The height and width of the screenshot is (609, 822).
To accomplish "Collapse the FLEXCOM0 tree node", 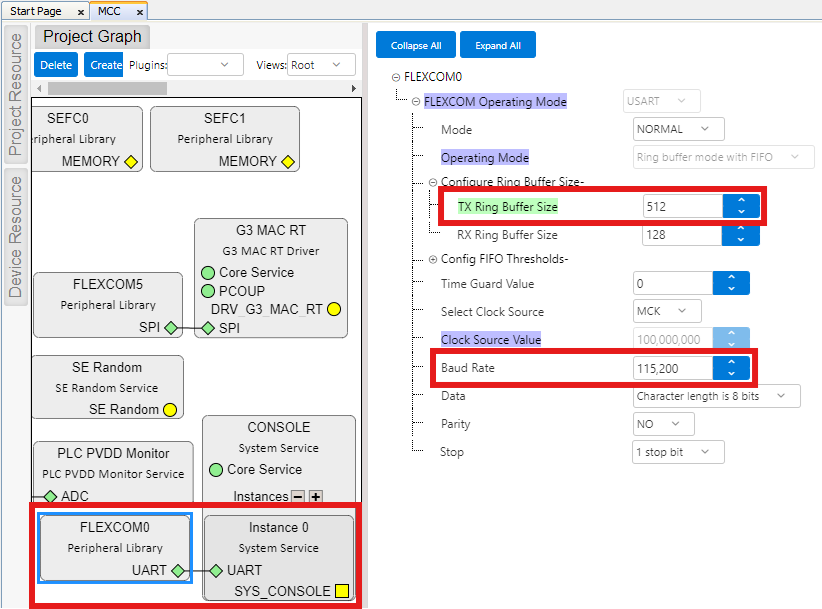I will click(396, 77).
